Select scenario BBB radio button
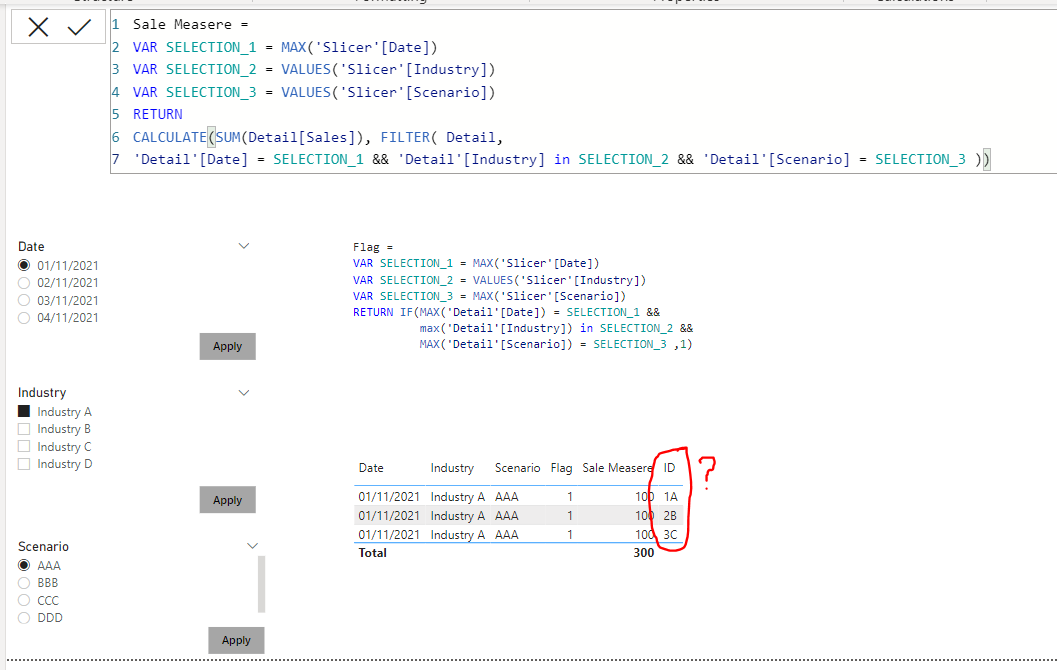1057x670 pixels. pos(24,583)
